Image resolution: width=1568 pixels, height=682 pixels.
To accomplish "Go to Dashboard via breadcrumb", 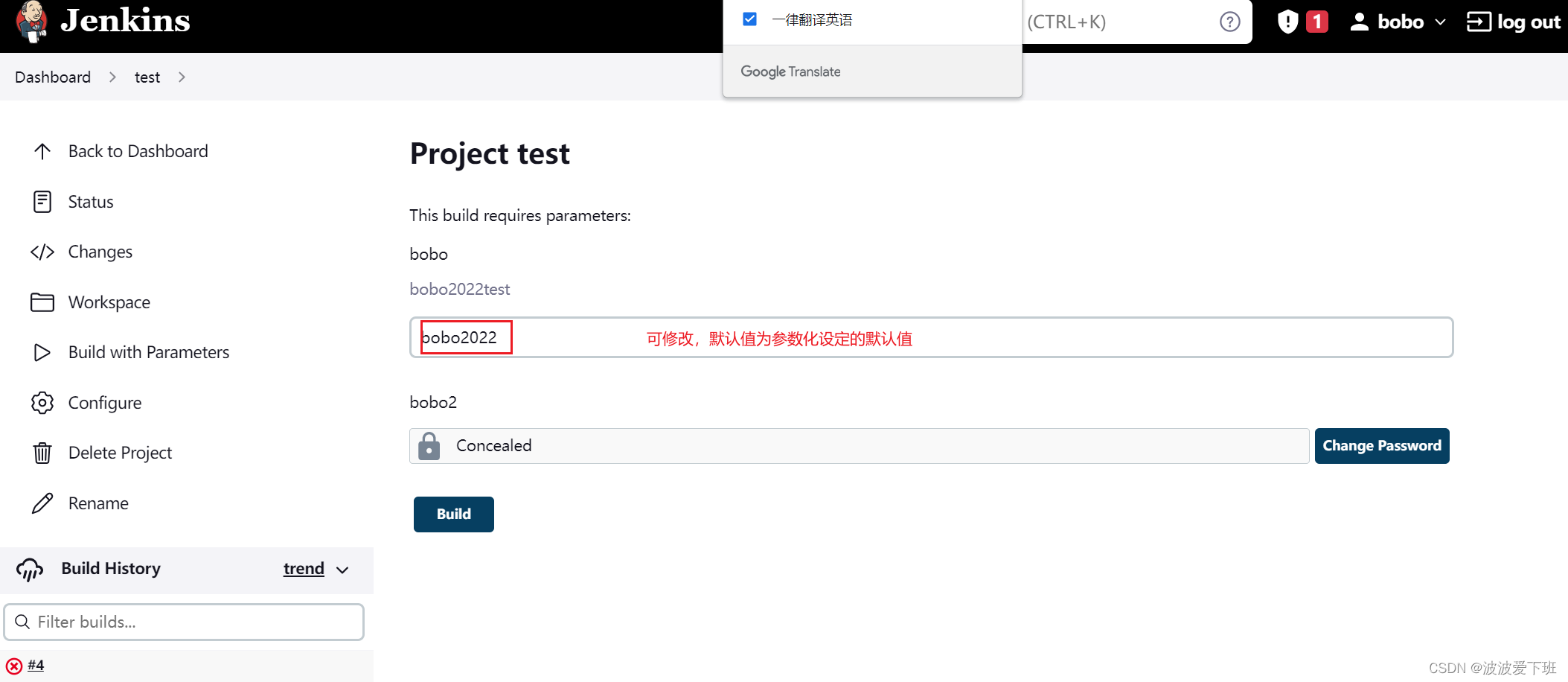I will coord(52,77).
